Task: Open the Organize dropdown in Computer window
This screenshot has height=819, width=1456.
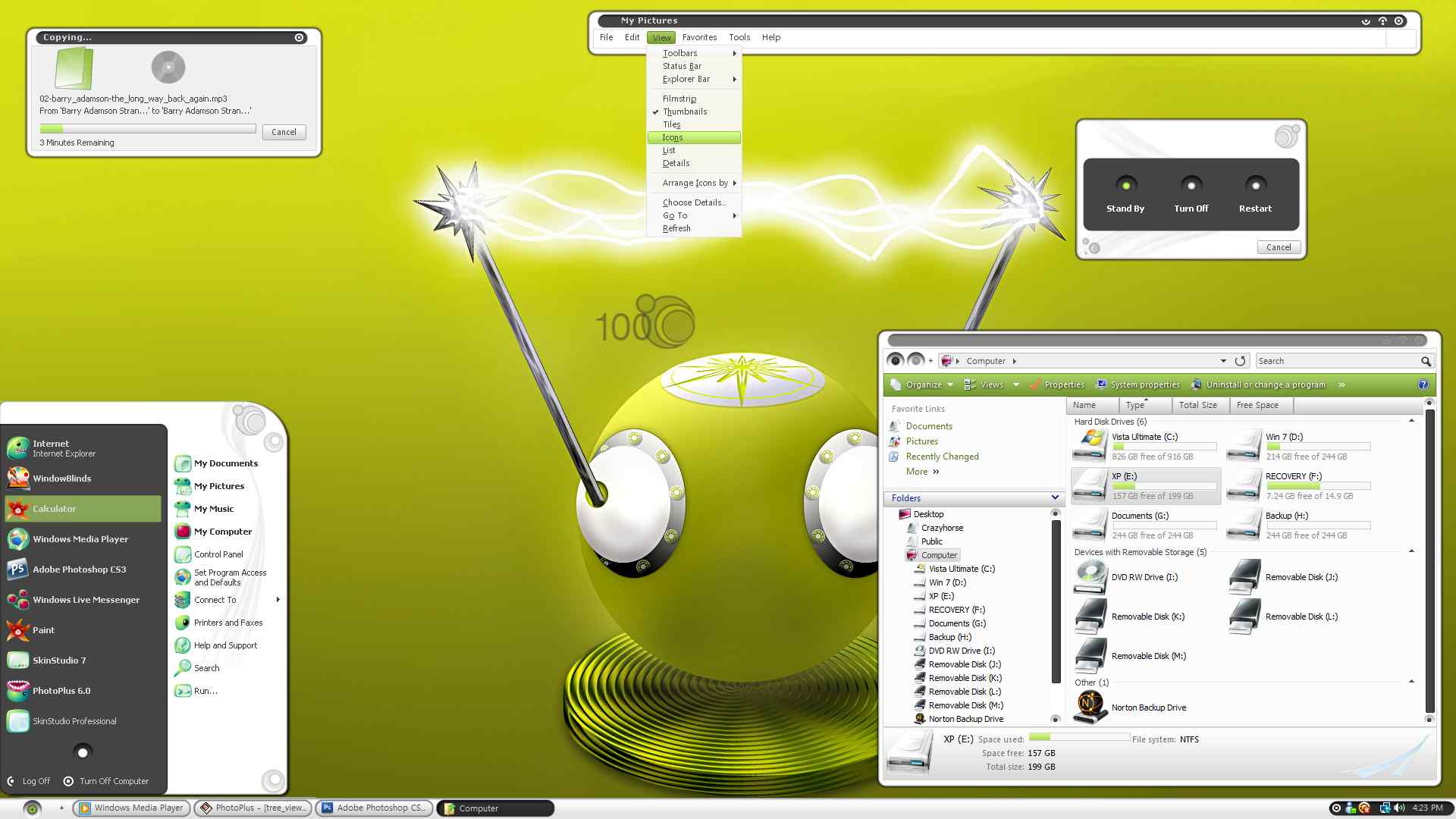Action: (921, 384)
